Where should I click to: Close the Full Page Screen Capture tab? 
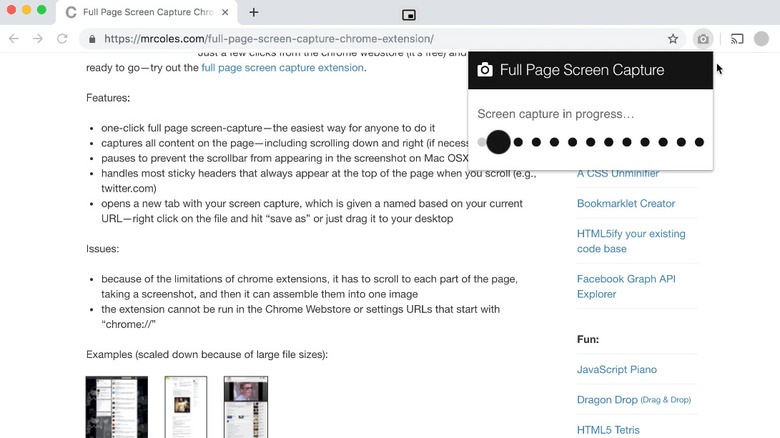point(225,12)
